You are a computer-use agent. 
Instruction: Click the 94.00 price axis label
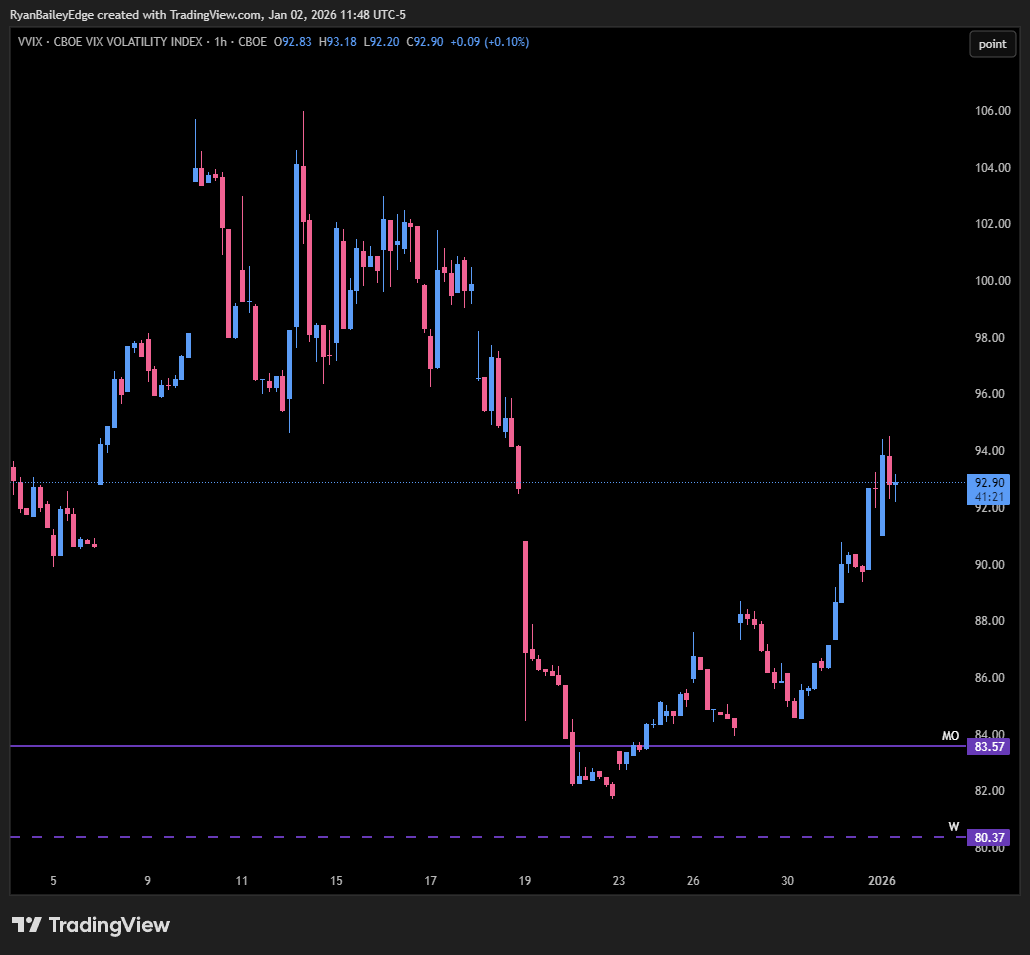[x=990, y=451]
